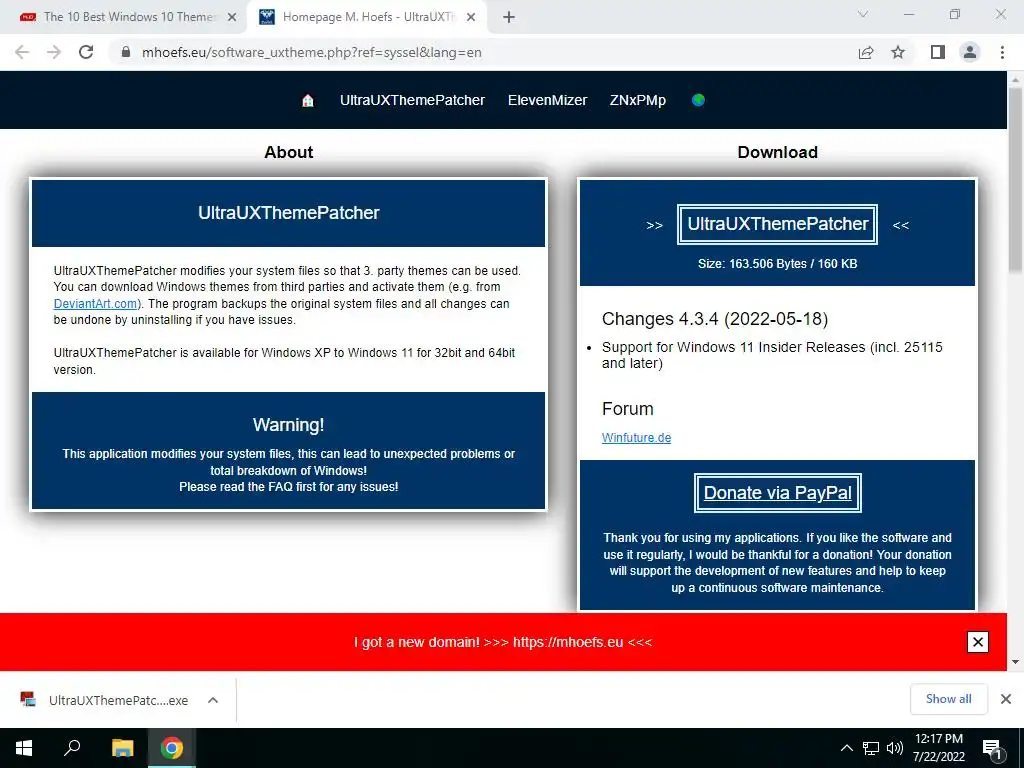The image size is (1024, 768).
Task: Open the DeviantArt.com link
Action: click(95, 304)
